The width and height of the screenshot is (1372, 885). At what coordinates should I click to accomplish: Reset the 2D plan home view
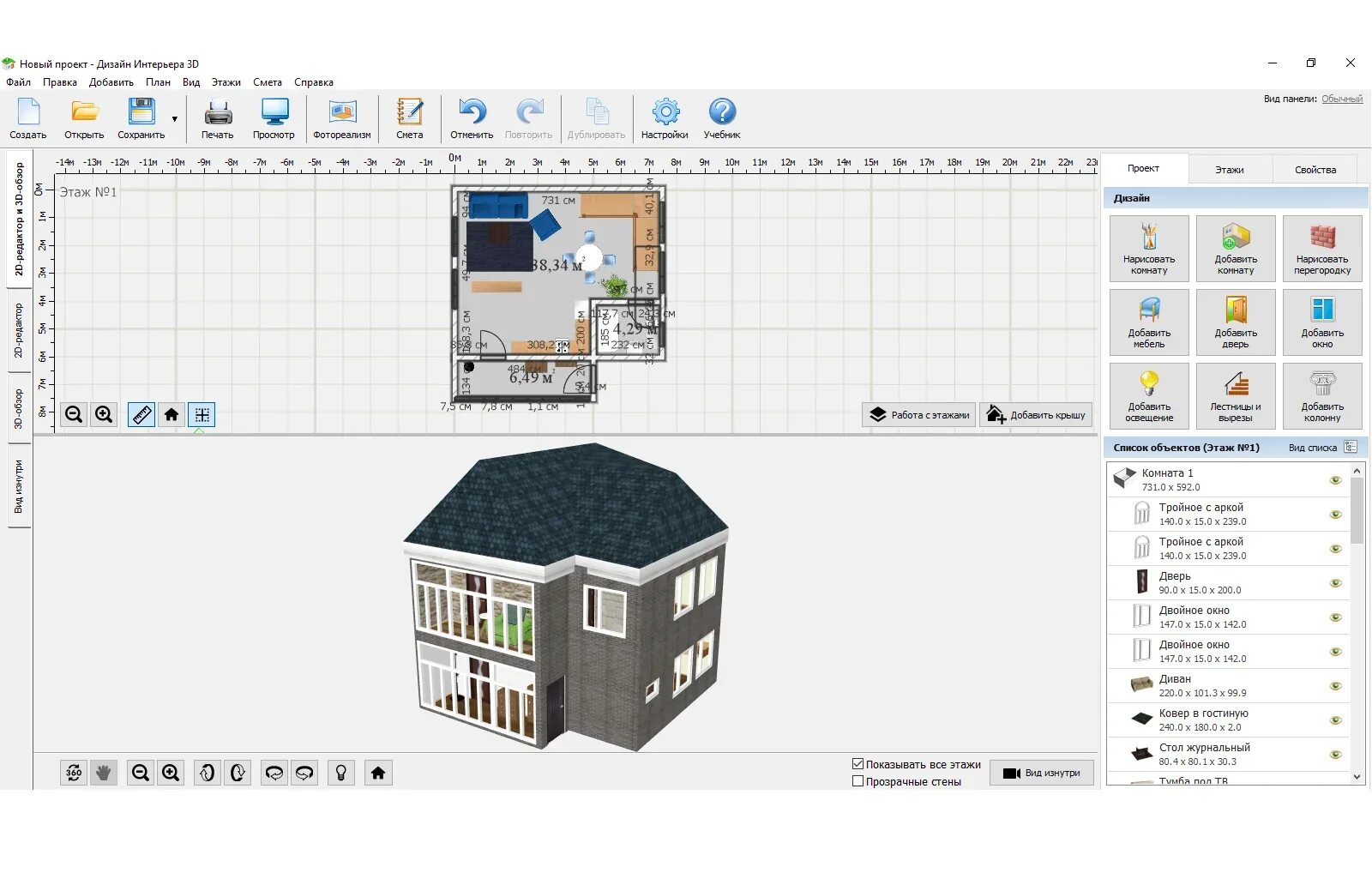click(x=171, y=415)
